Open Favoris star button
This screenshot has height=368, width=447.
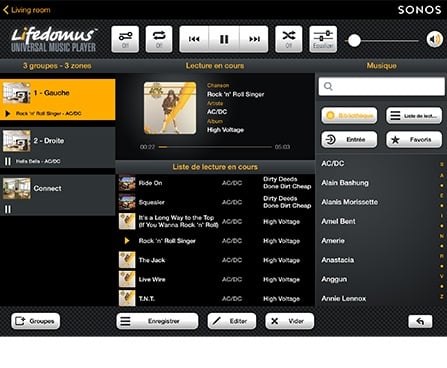pyautogui.click(x=414, y=139)
